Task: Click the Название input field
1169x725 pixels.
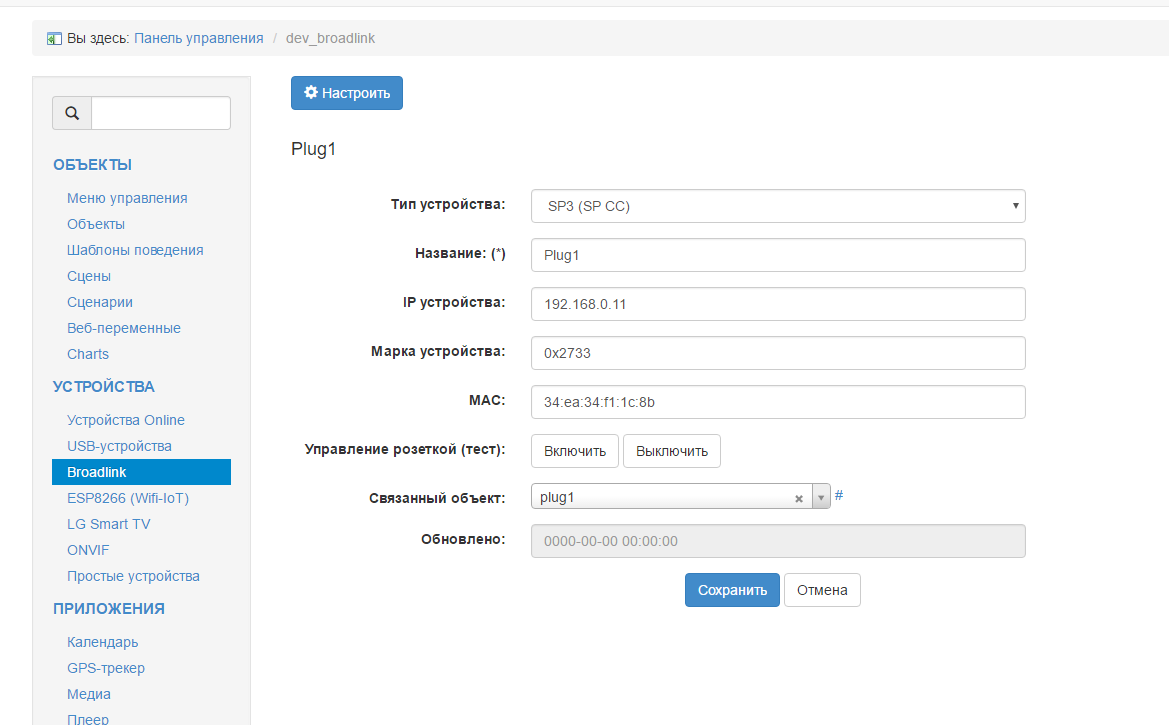Action: (x=778, y=255)
